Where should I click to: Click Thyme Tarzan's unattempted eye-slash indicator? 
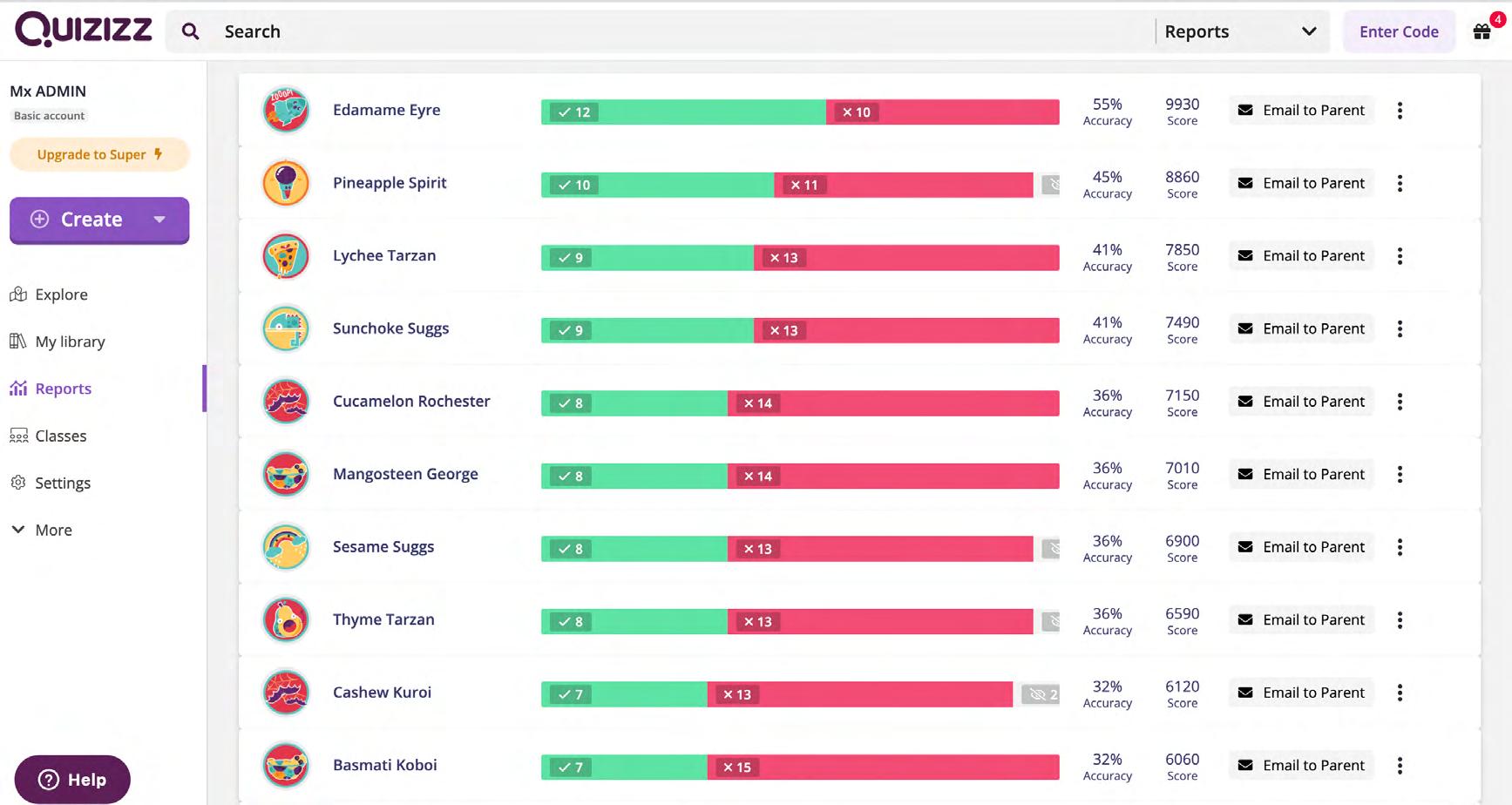(x=1051, y=621)
